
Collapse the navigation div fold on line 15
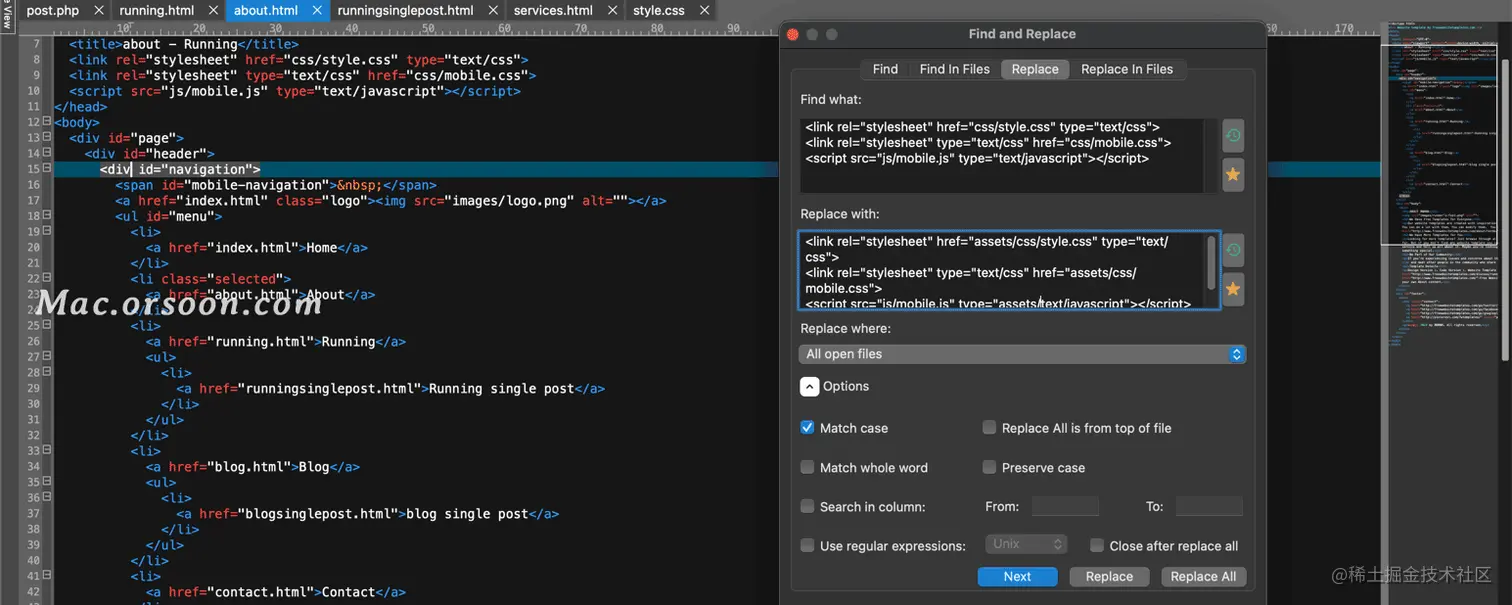(46, 169)
